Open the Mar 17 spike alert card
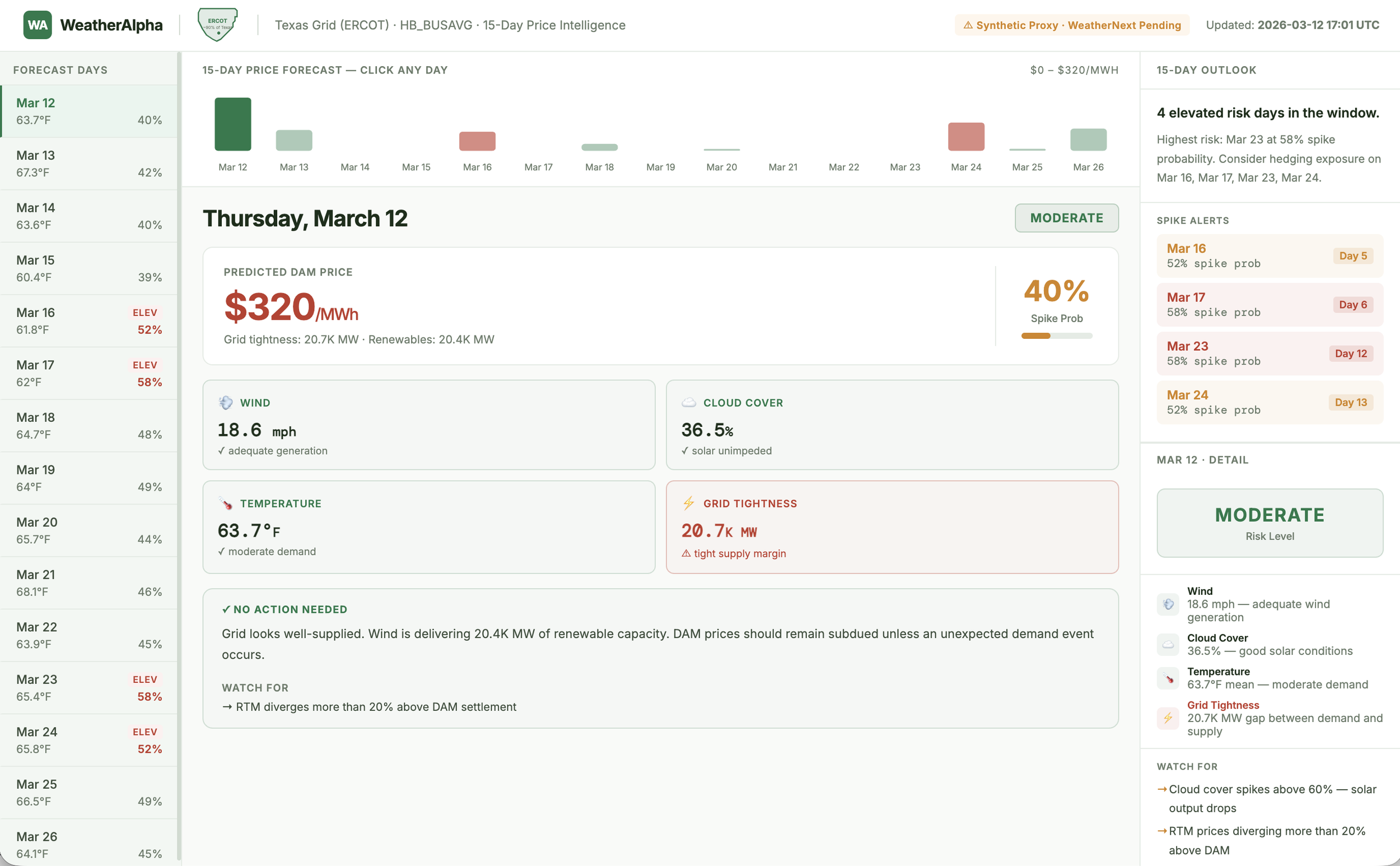1400x866 pixels. (x=1269, y=304)
